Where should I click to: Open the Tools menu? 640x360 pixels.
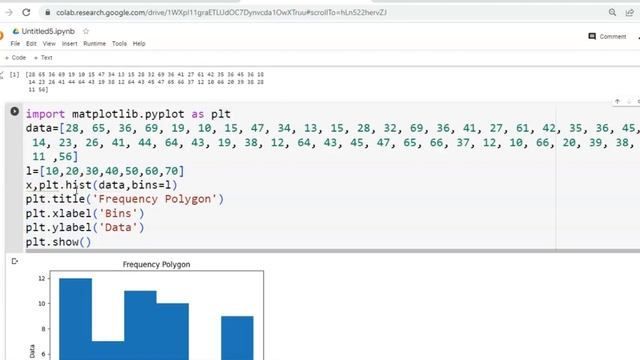point(119,44)
